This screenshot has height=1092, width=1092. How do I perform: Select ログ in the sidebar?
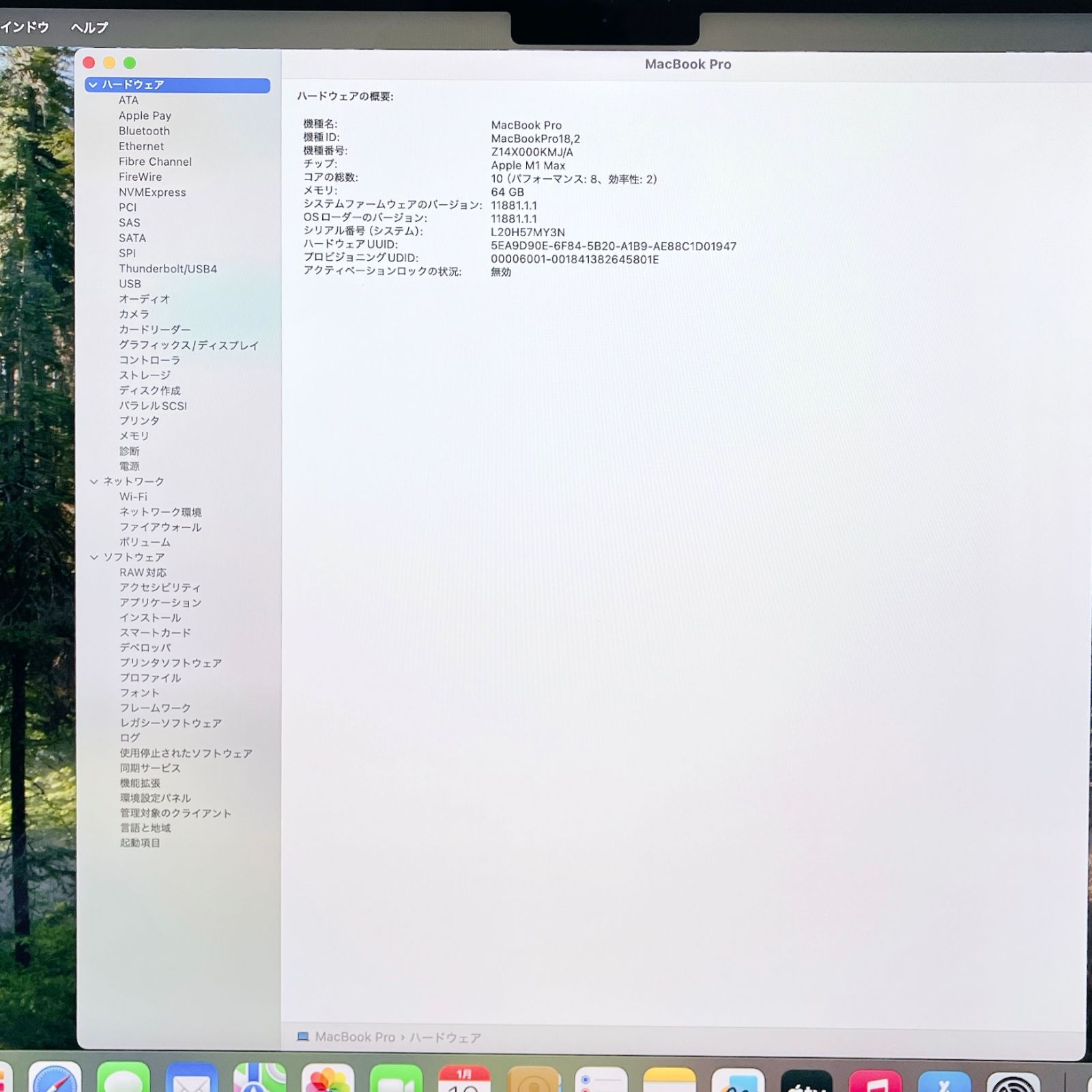coord(130,738)
